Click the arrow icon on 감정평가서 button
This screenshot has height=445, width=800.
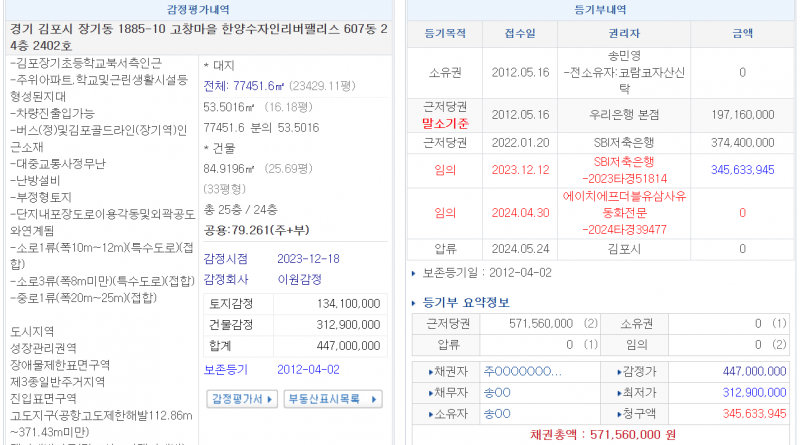[x=270, y=398]
